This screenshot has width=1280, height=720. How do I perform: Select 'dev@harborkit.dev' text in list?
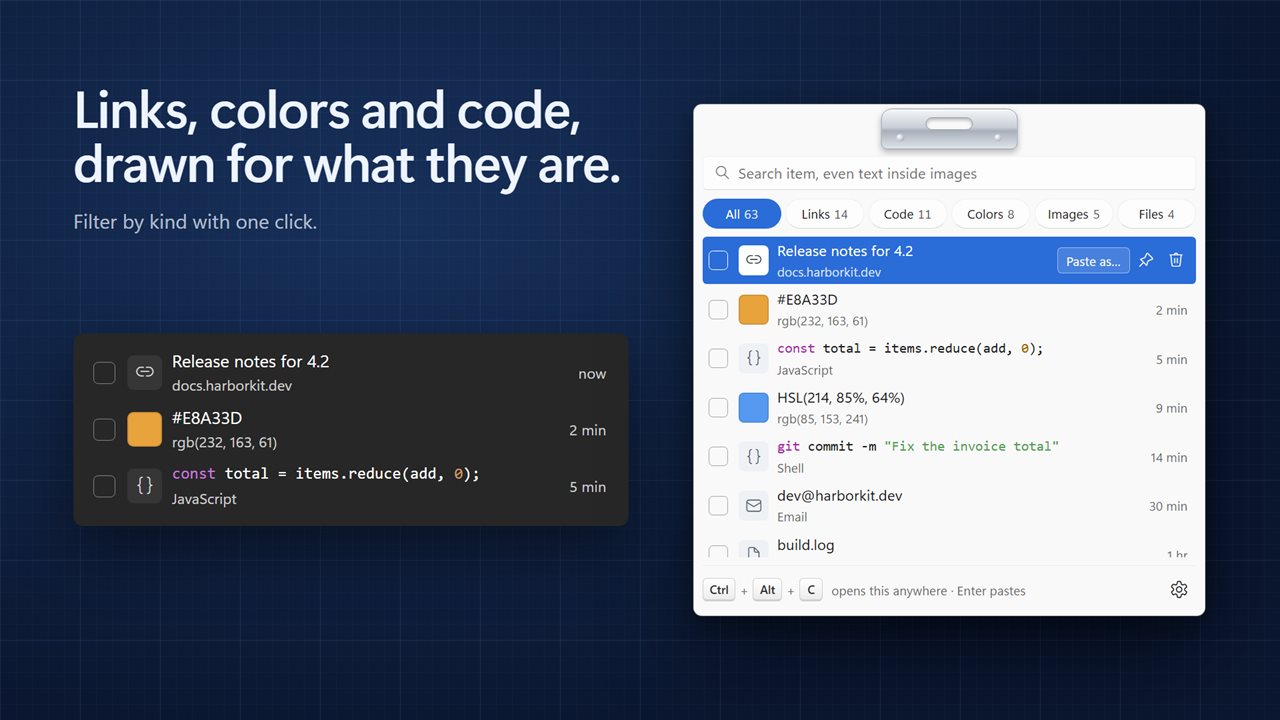840,496
